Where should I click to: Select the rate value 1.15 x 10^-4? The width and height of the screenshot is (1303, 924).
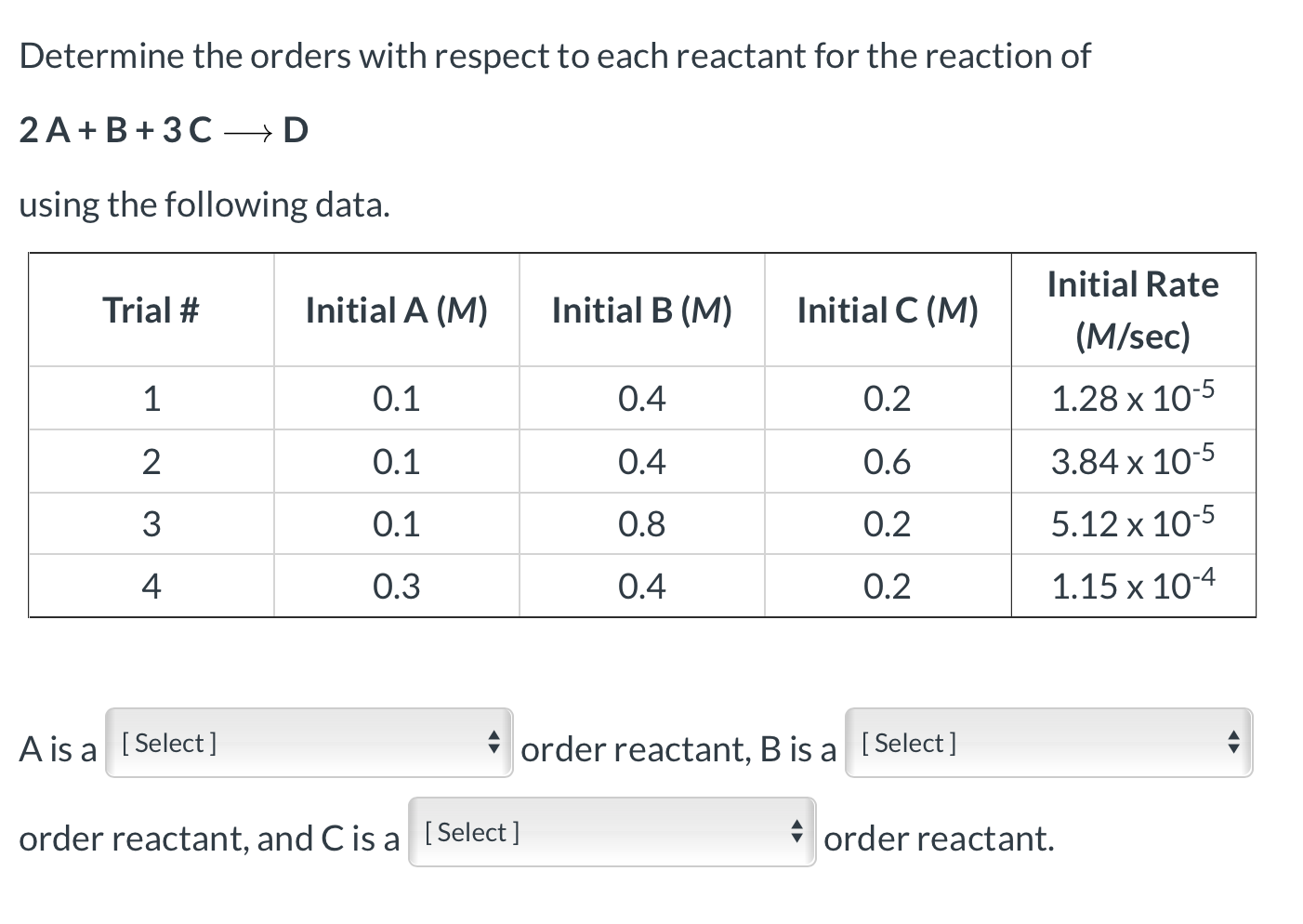(1132, 586)
